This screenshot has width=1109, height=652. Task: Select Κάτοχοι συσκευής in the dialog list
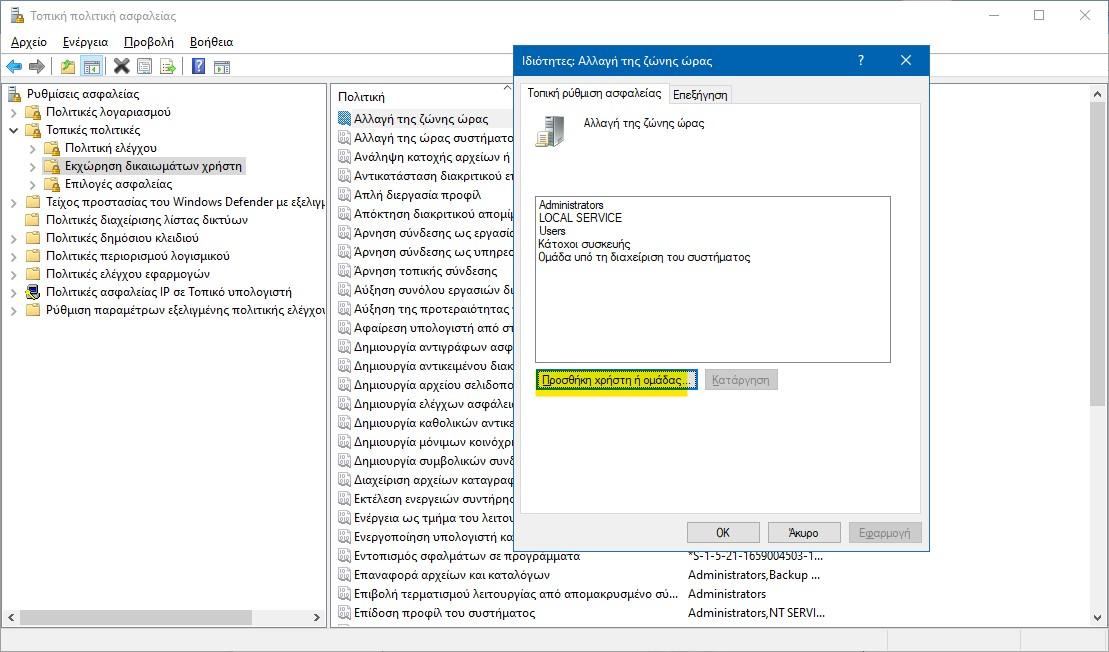tap(585, 244)
